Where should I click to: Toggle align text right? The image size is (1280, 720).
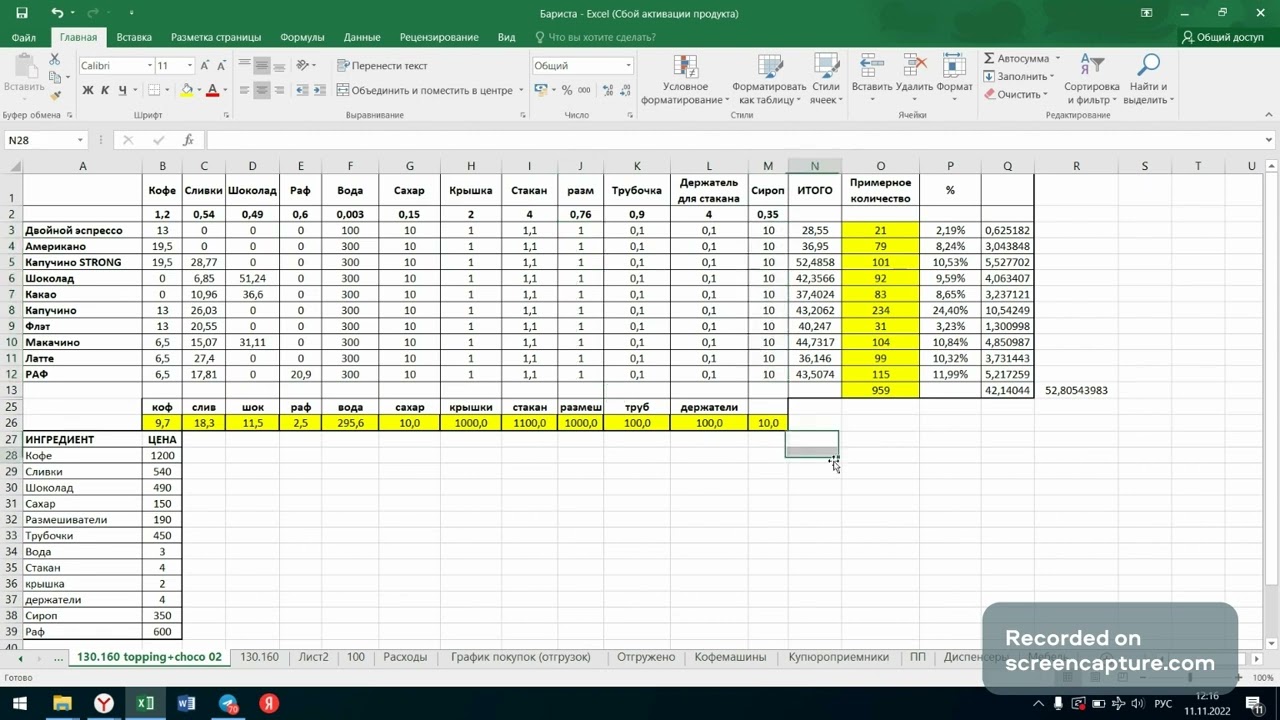tap(280, 90)
